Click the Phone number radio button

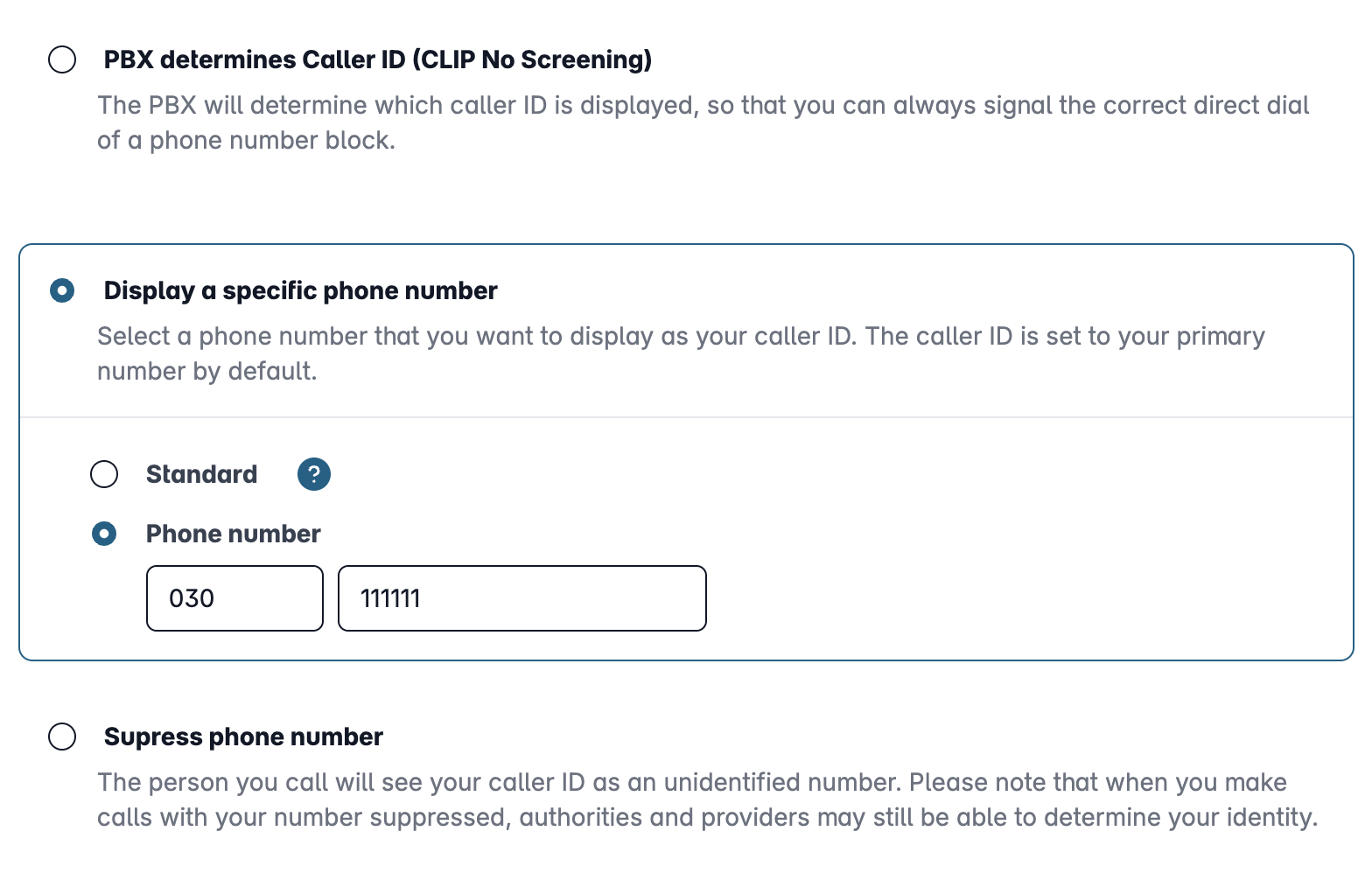(104, 534)
